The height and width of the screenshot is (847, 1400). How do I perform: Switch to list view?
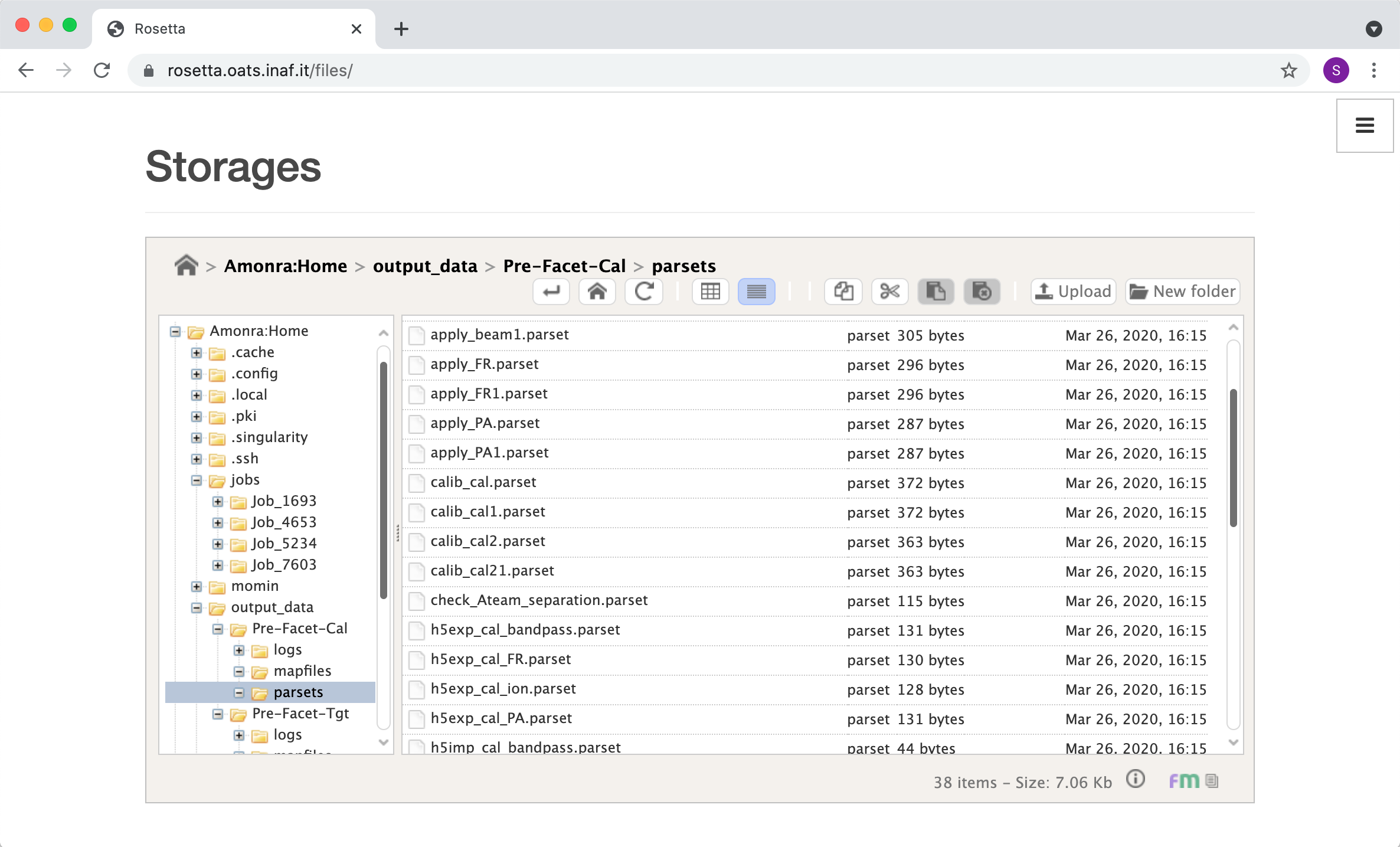756,292
